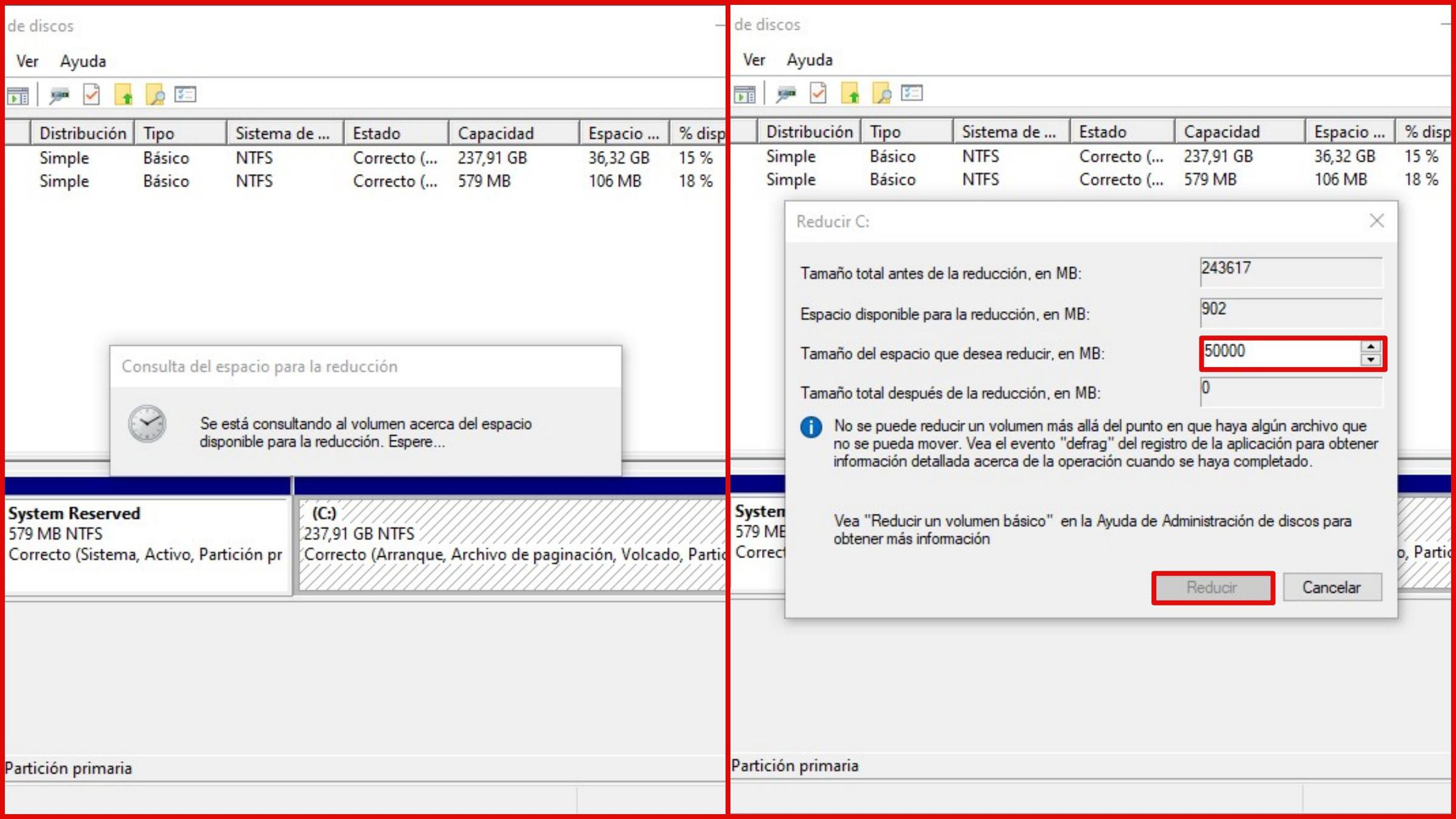Close the Reducir C: dialog with the X

1377,220
